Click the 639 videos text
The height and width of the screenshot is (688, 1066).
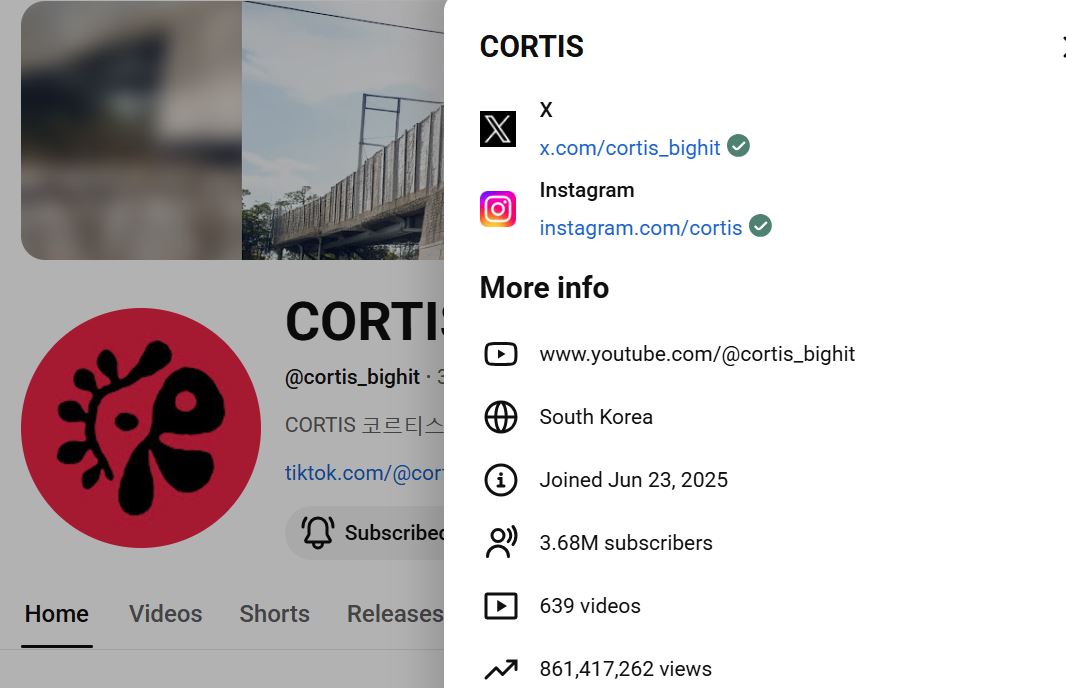tap(589, 606)
